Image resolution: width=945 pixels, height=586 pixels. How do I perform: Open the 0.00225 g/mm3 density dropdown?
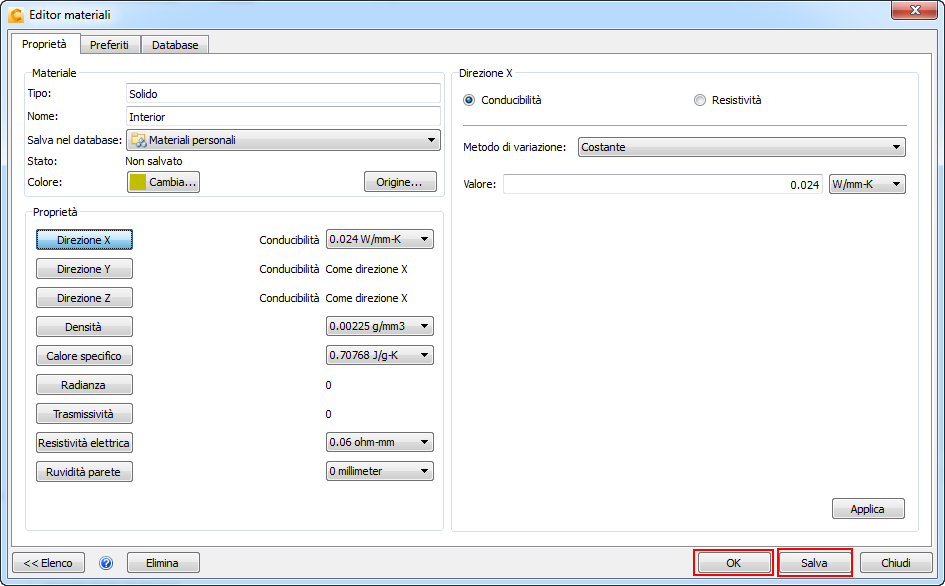[x=380, y=326]
